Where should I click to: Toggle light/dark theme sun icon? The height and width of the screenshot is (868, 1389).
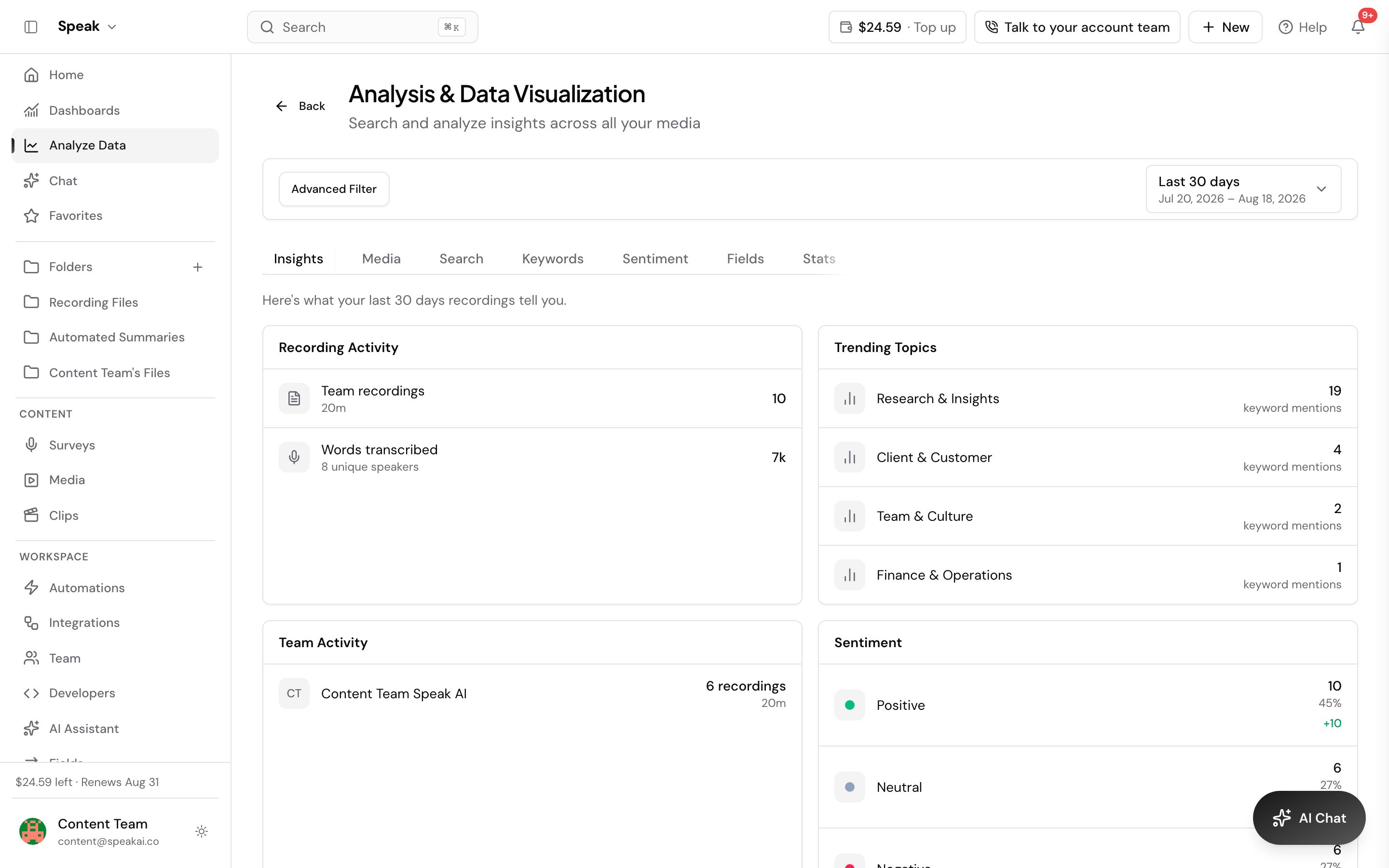(202, 831)
